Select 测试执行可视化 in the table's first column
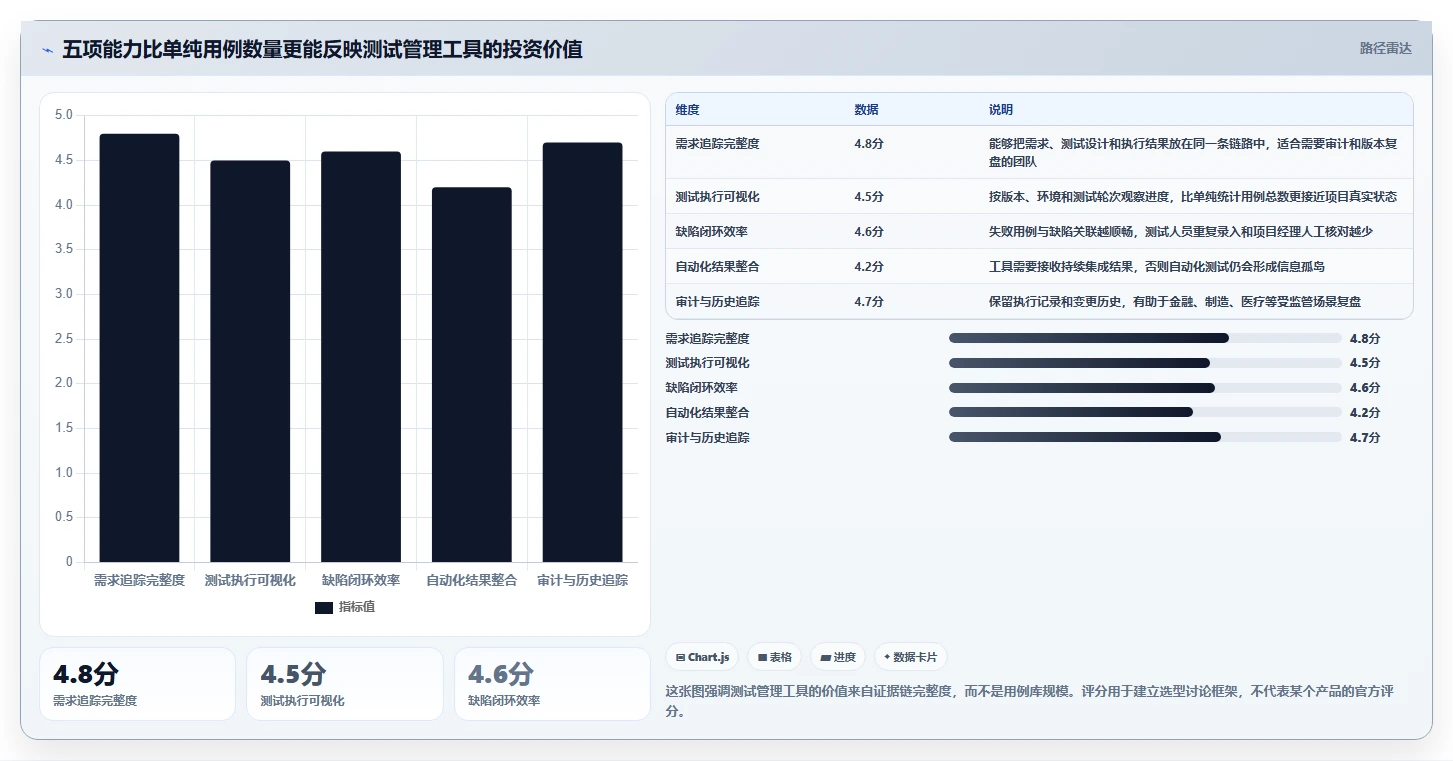This screenshot has height=761, width=1453. (x=718, y=197)
